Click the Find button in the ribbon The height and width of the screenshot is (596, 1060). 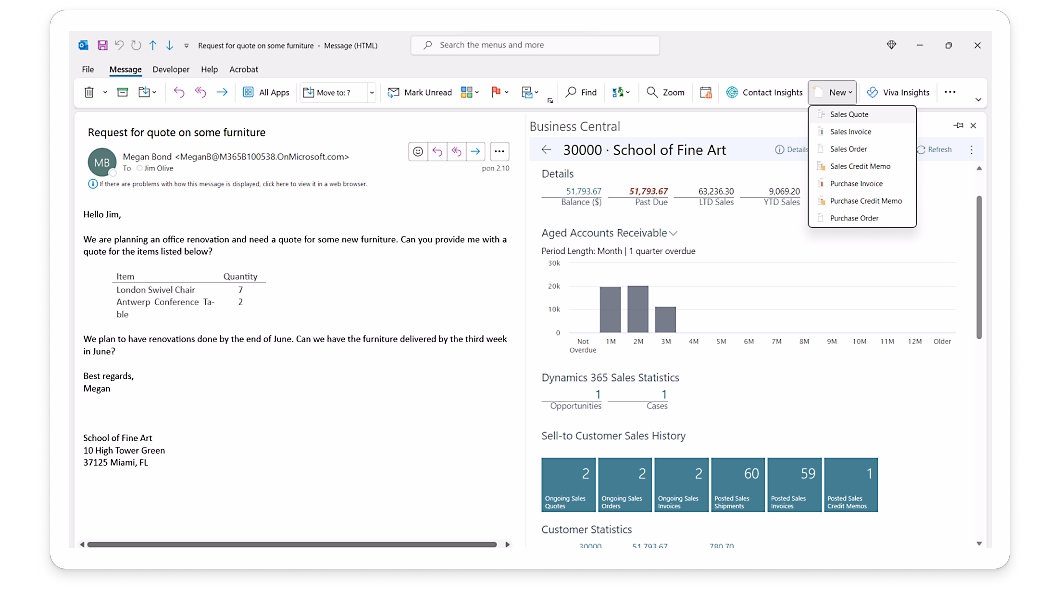click(x=581, y=93)
